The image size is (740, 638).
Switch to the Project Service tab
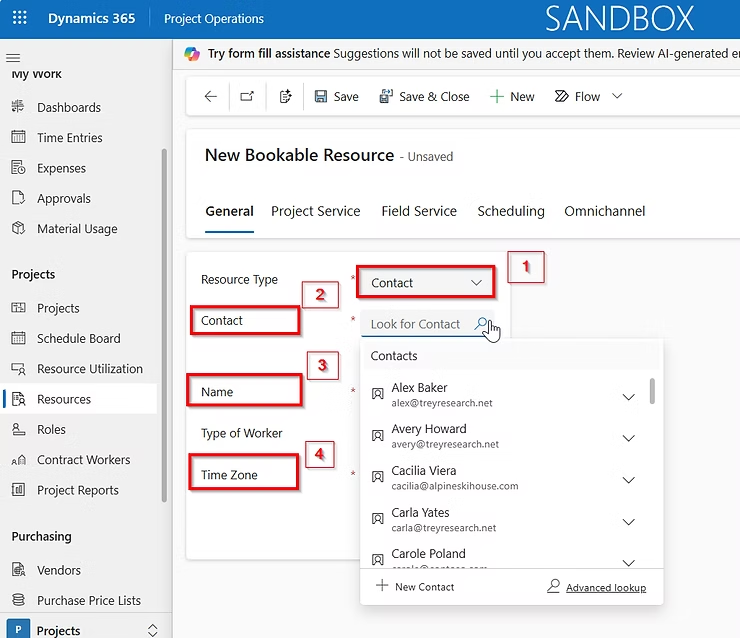point(315,211)
